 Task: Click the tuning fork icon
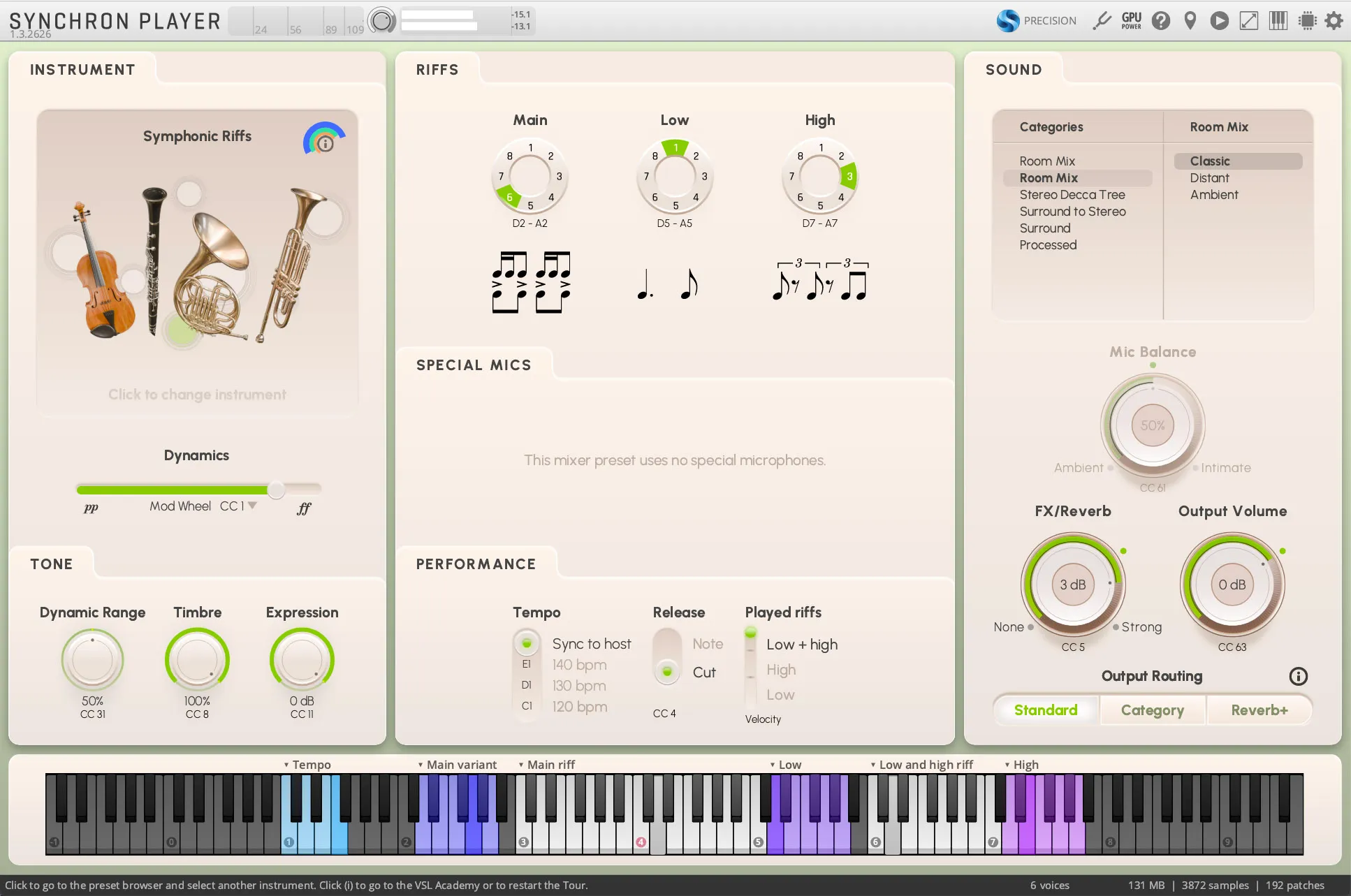pyautogui.click(x=1102, y=21)
